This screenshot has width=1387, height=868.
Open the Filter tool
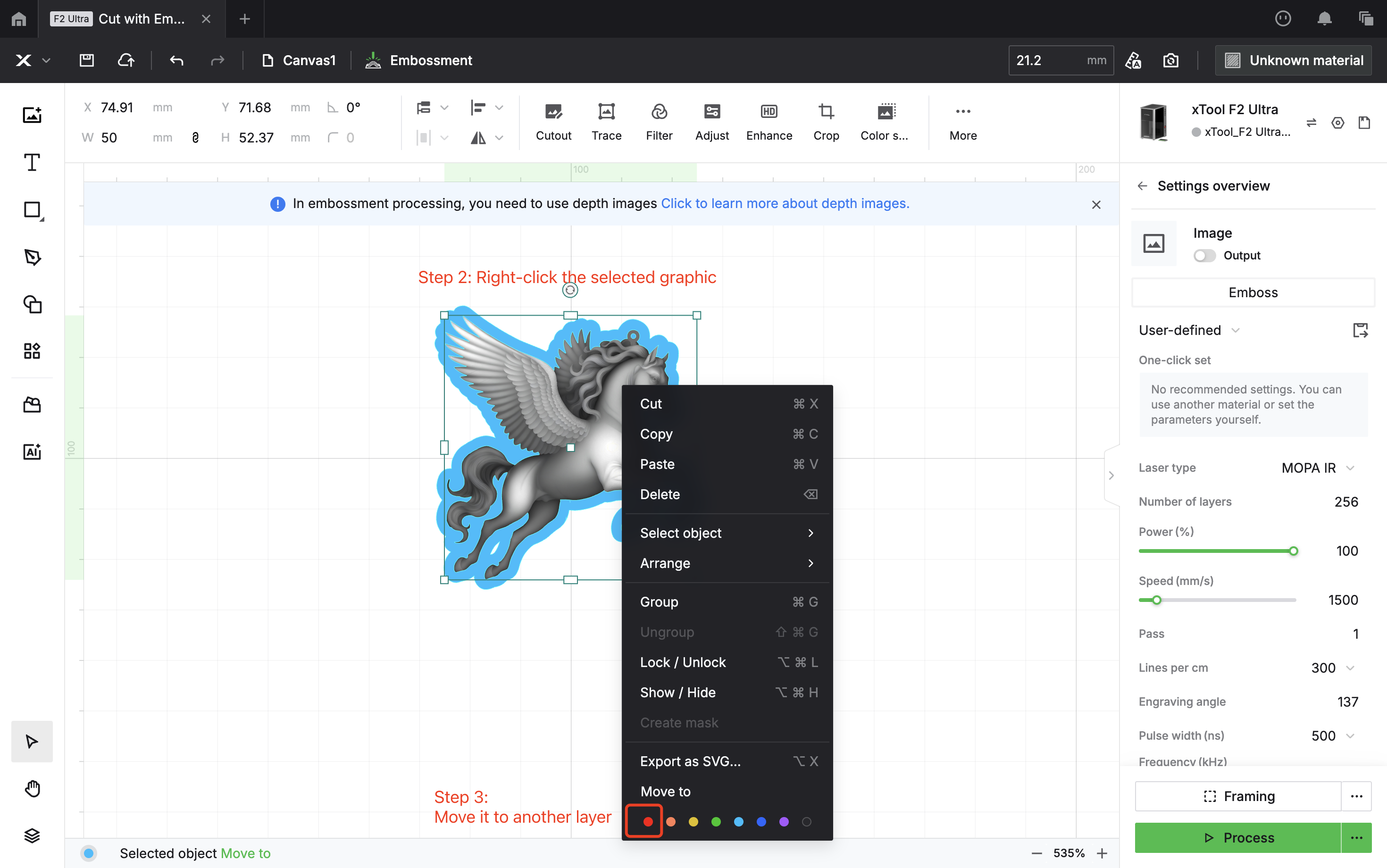click(x=659, y=122)
